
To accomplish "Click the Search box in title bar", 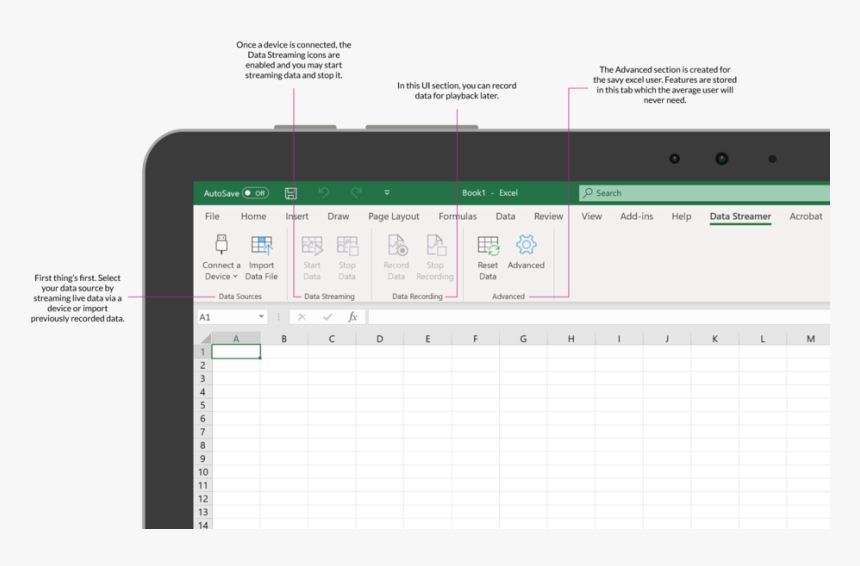I will [x=700, y=193].
